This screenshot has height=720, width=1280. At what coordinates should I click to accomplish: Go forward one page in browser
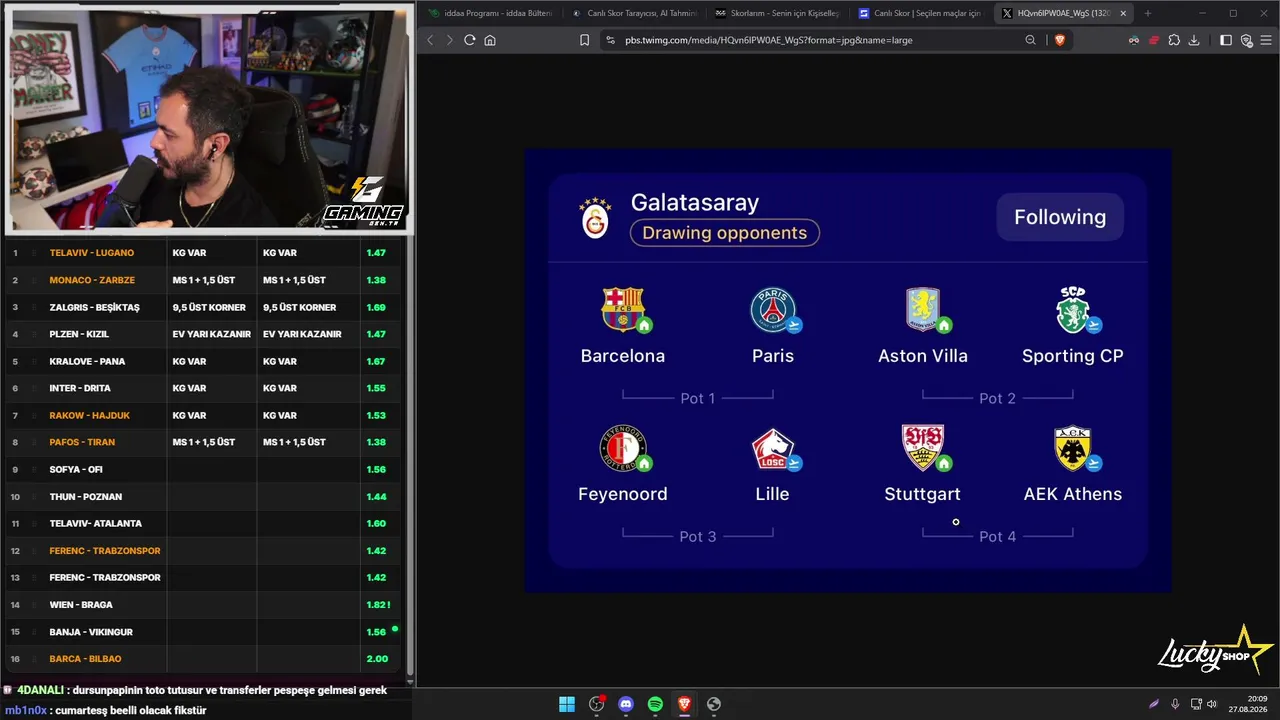(x=449, y=40)
